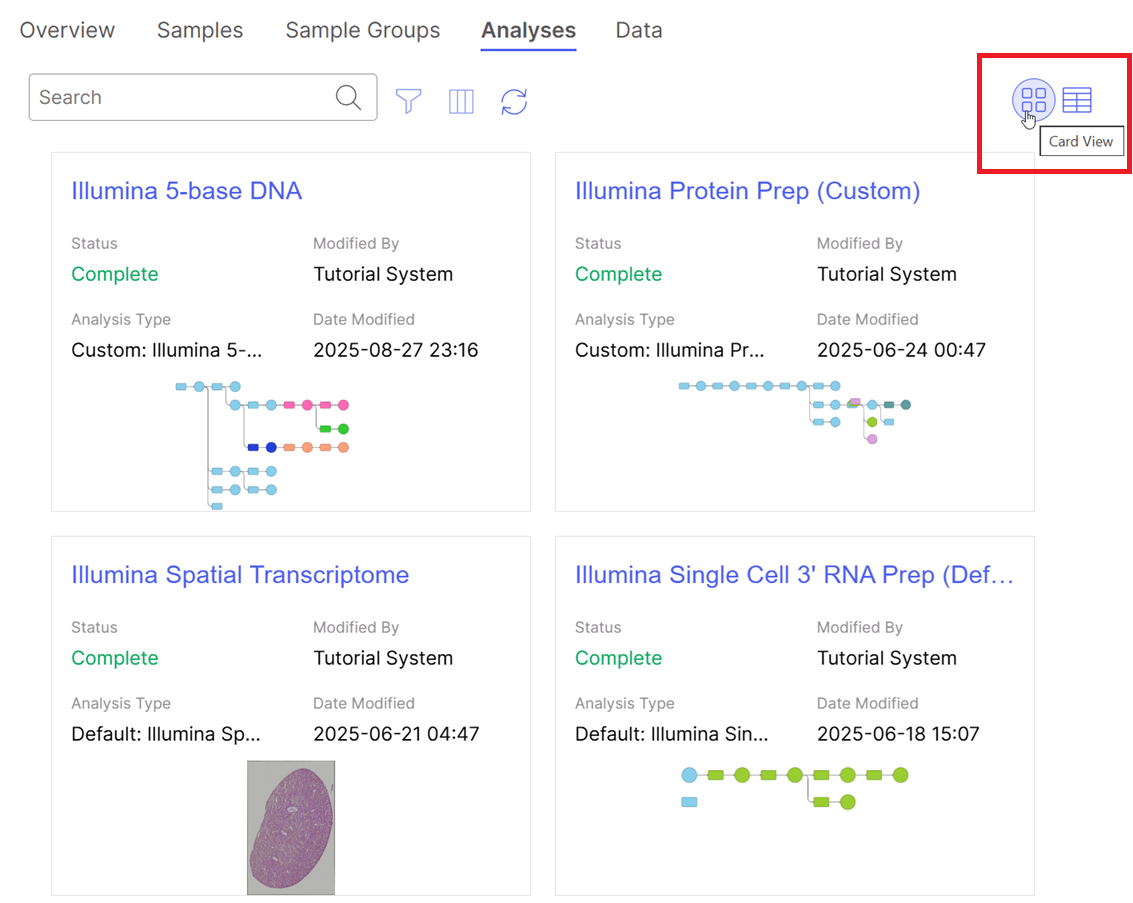Open the Data tab
The height and width of the screenshot is (903, 1133).
(639, 30)
